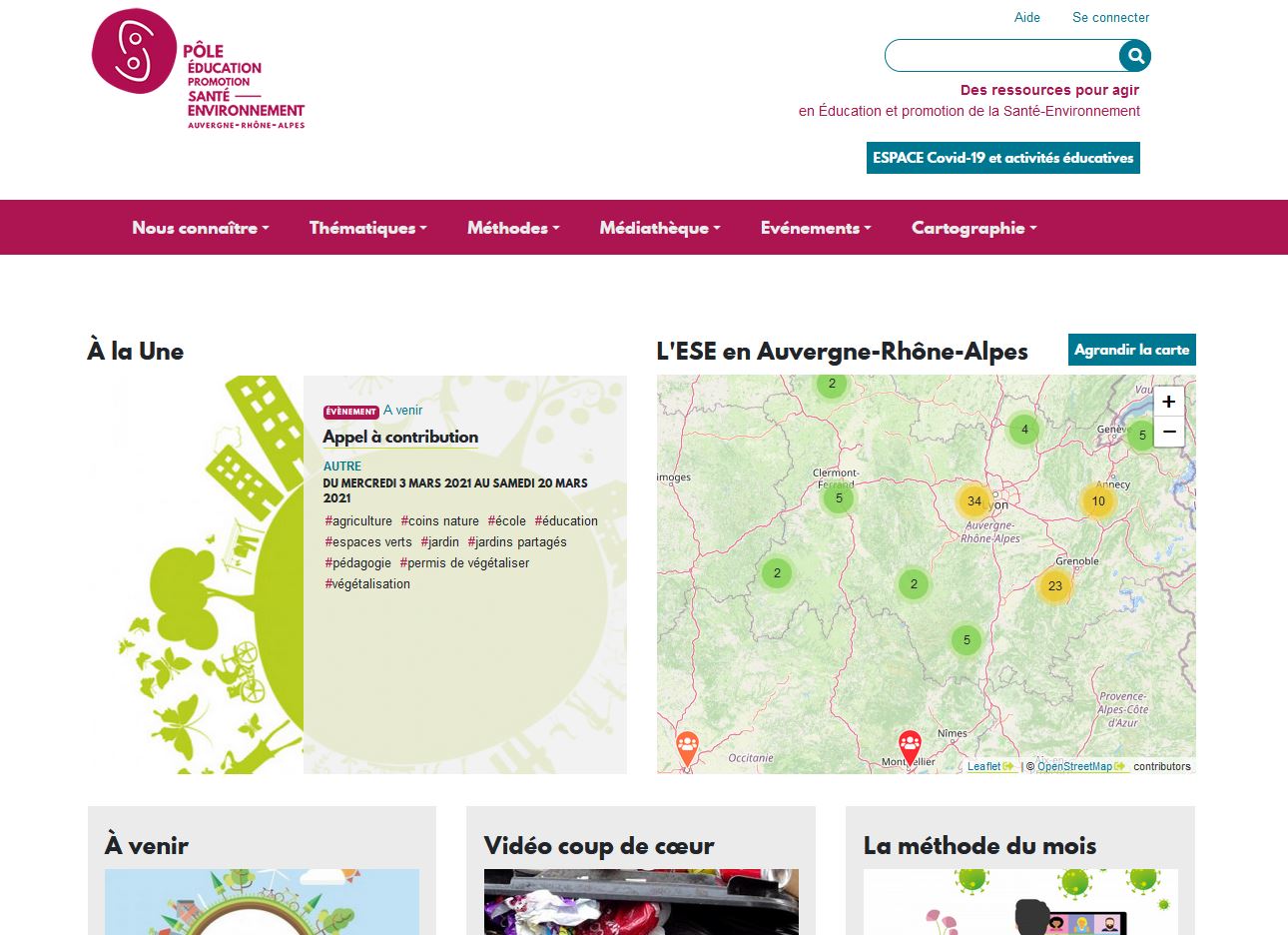
Task: Expand the Thématiques menu
Action: [x=368, y=228]
